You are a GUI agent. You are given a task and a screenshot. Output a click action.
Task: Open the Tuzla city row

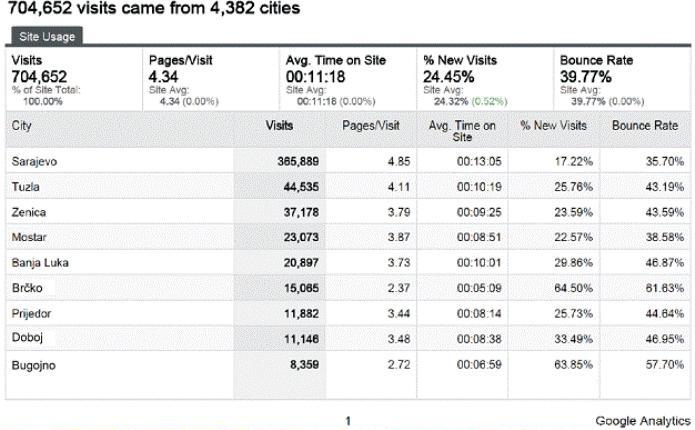26,187
